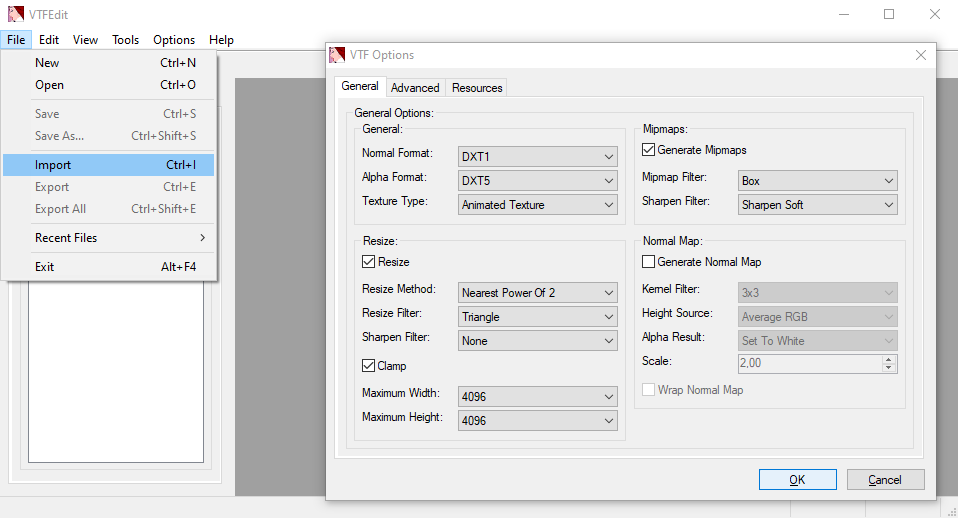This screenshot has width=958, height=518.
Task: Open the View menu
Action: click(x=85, y=40)
